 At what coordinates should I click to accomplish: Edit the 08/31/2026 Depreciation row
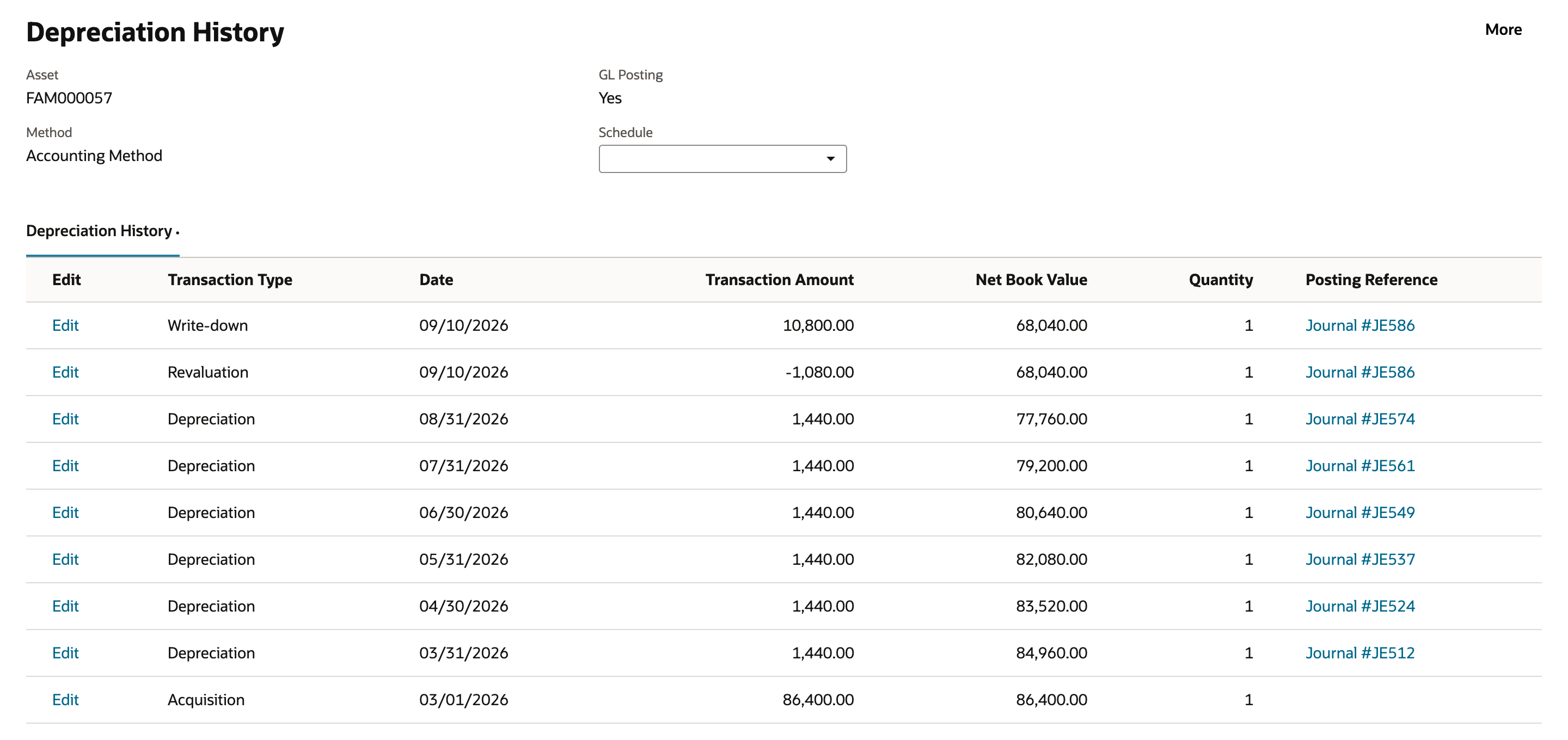pyautogui.click(x=65, y=420)
